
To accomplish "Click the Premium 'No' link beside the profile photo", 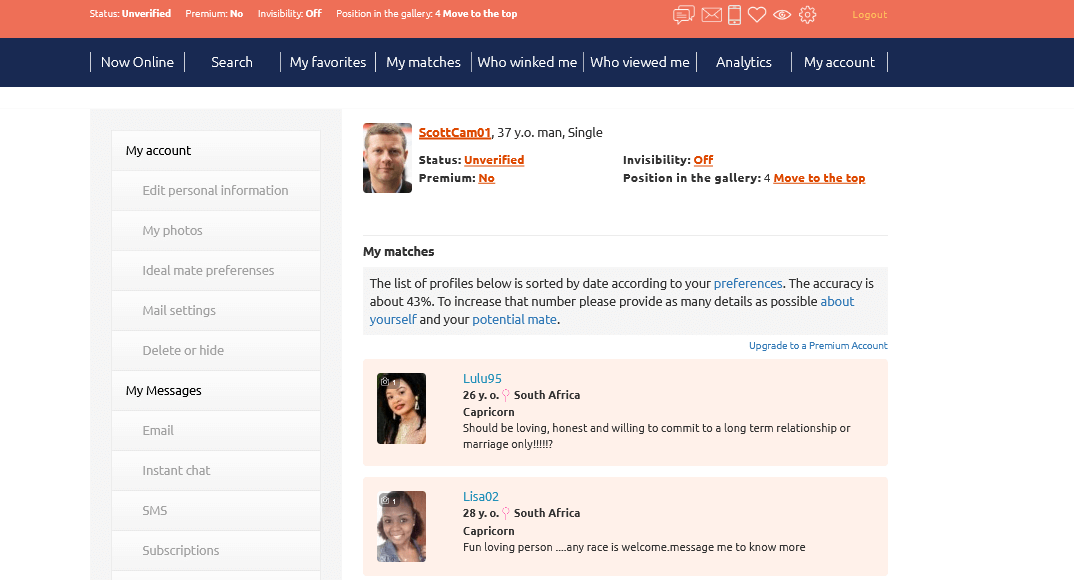I will point(486,178).
